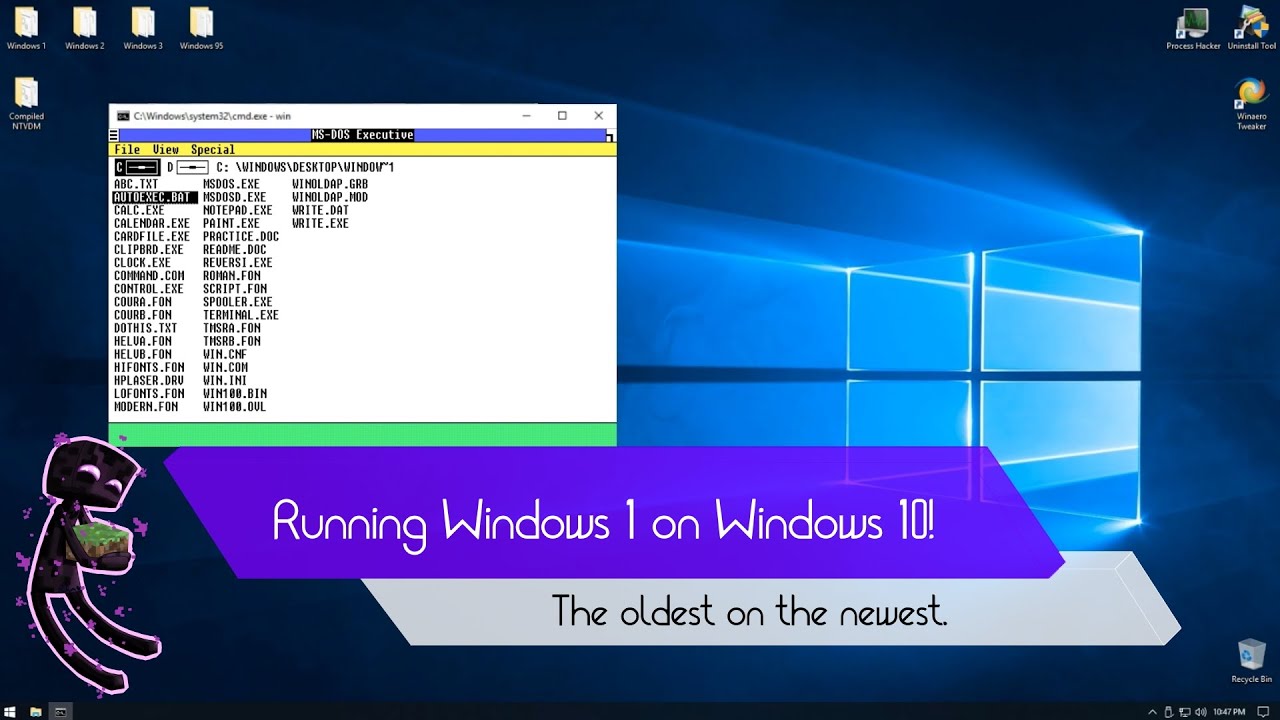Open the MS-DOS Executive system menu box

pos(114,135)
